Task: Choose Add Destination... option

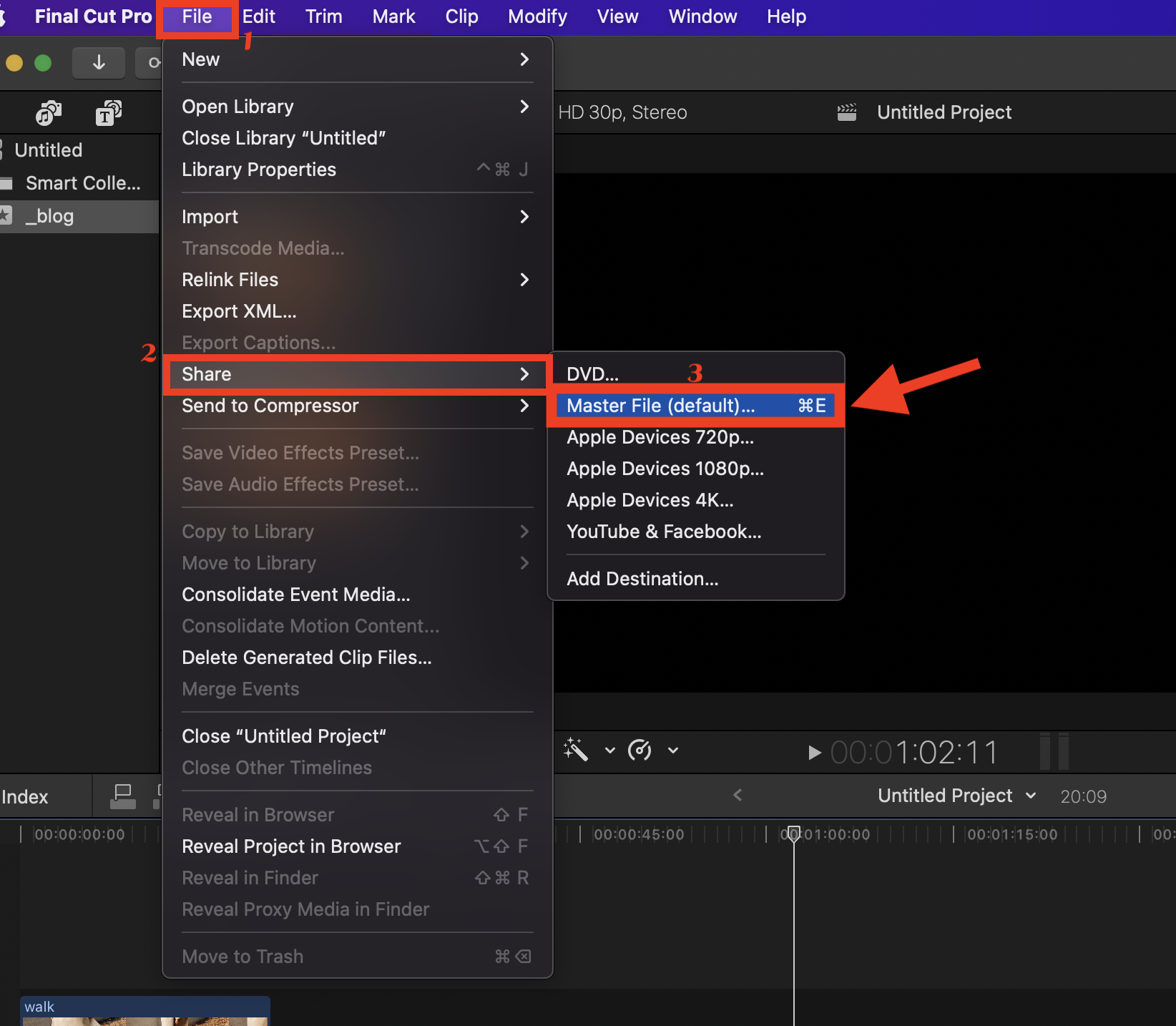Action: [695, 579]
